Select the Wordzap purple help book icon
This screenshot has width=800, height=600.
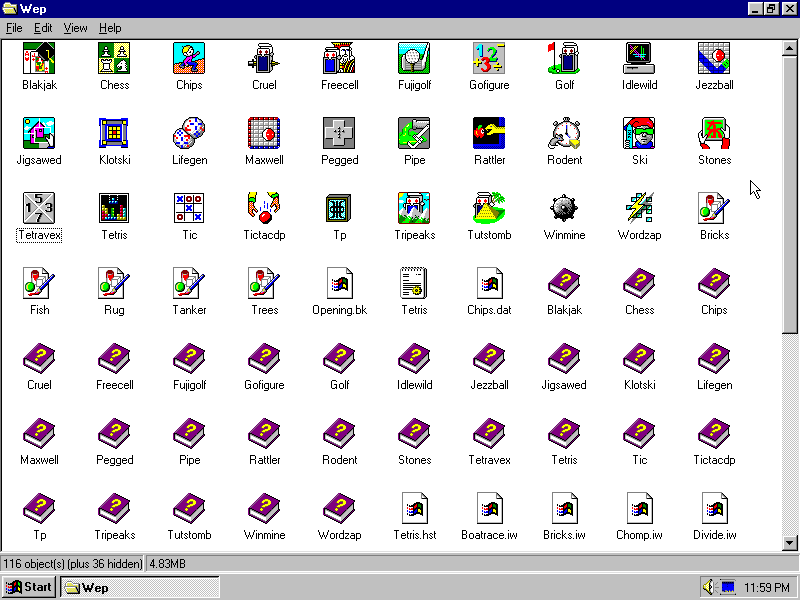pos(339,508)
